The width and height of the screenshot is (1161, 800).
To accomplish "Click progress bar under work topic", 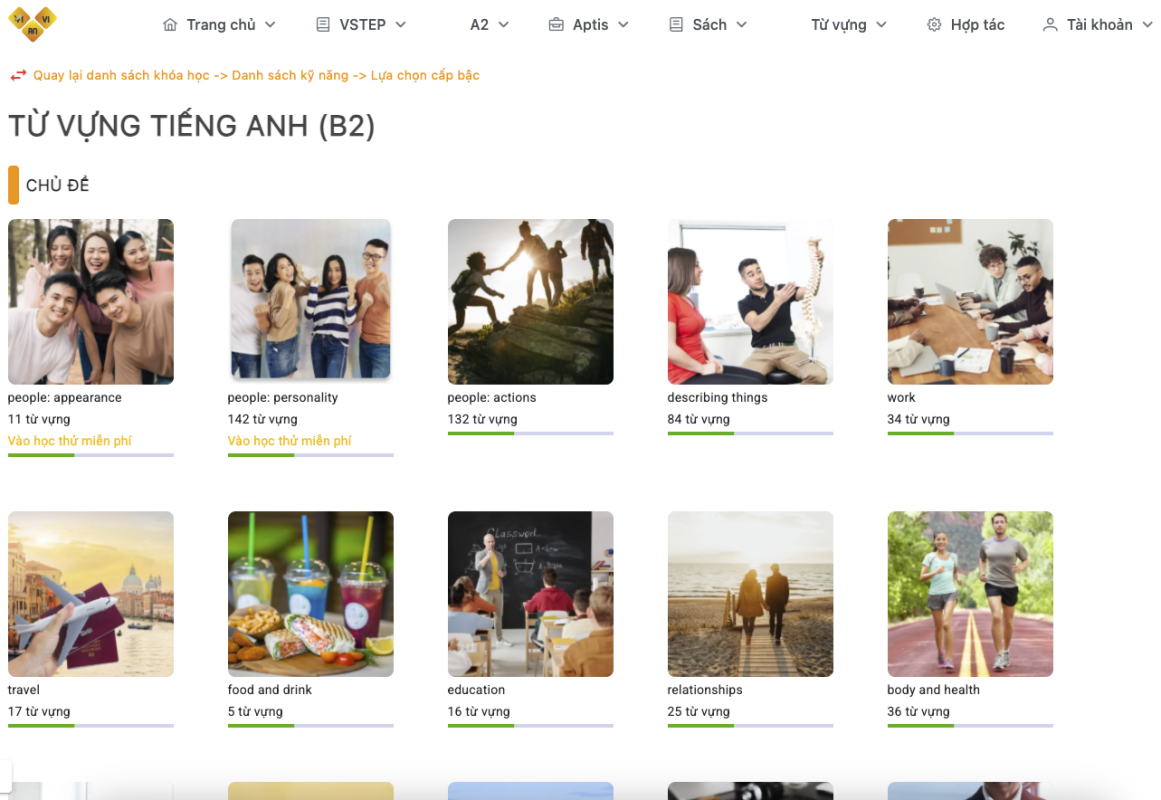I will (x=970, y=433).
